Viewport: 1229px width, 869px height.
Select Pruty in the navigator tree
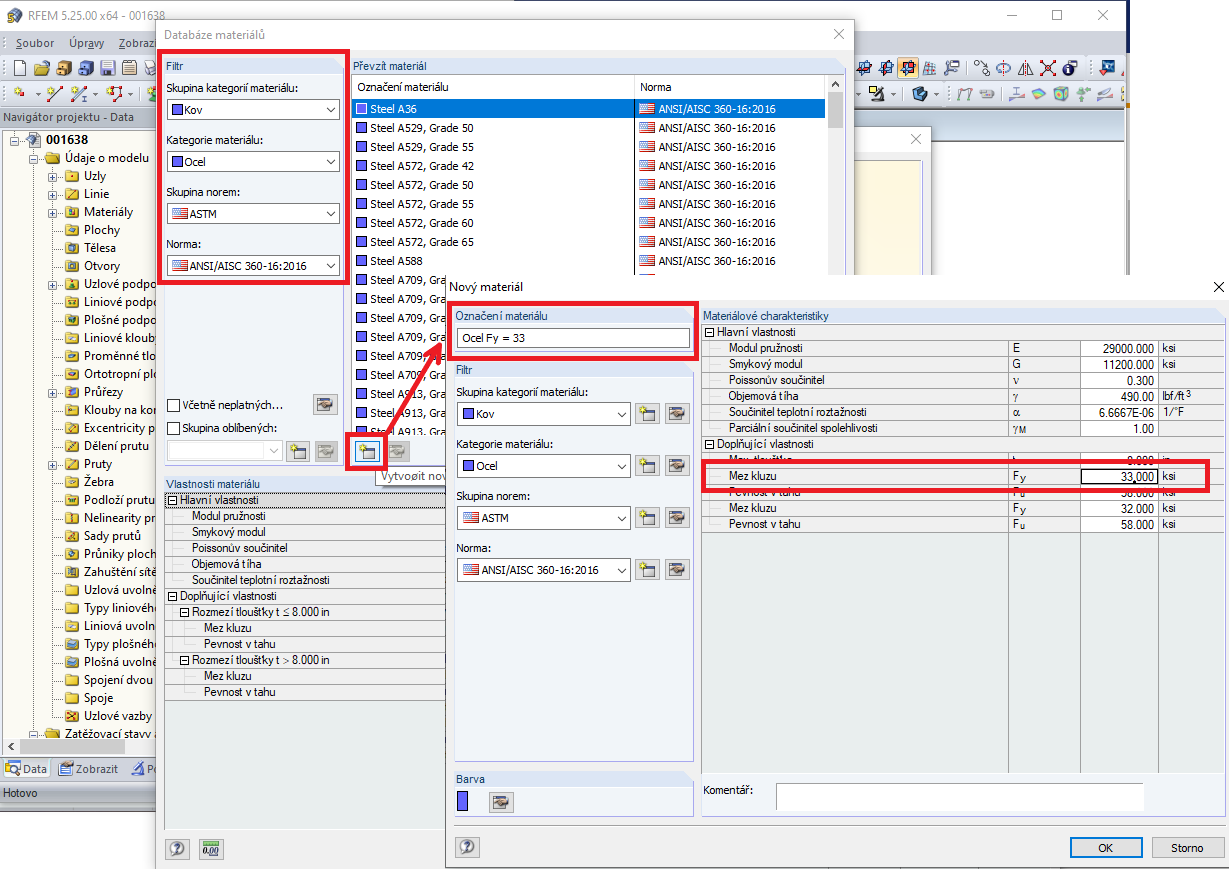(x=98, y=464)
